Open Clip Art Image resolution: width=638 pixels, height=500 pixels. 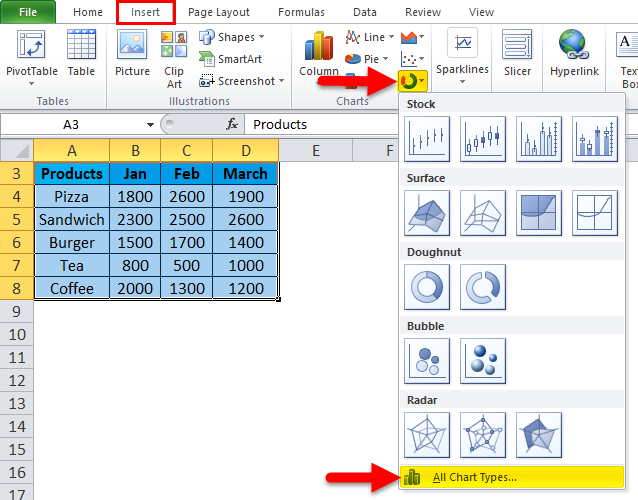174,59
